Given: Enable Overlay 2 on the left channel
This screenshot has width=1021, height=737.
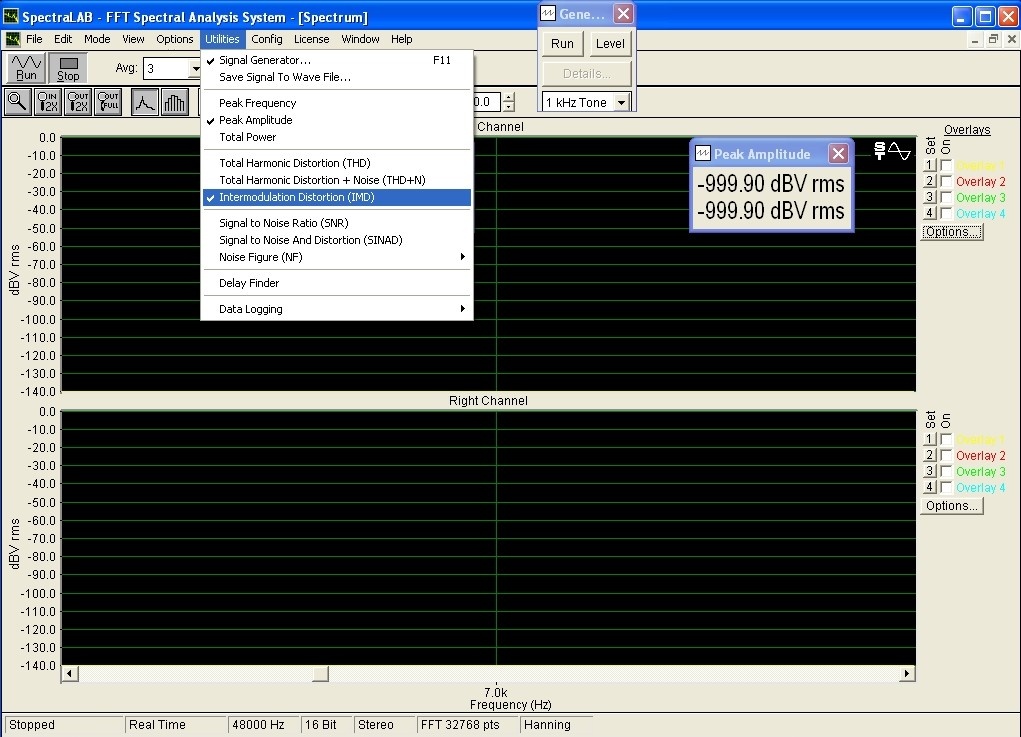Looking at the screenshot, I should pos(946,182).
